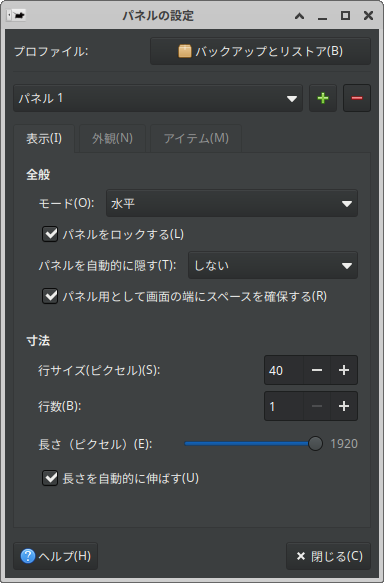Click the 行サイズ(ピクセル)(S): label
This screenshot has height=583, width=384.
(99, 370)
